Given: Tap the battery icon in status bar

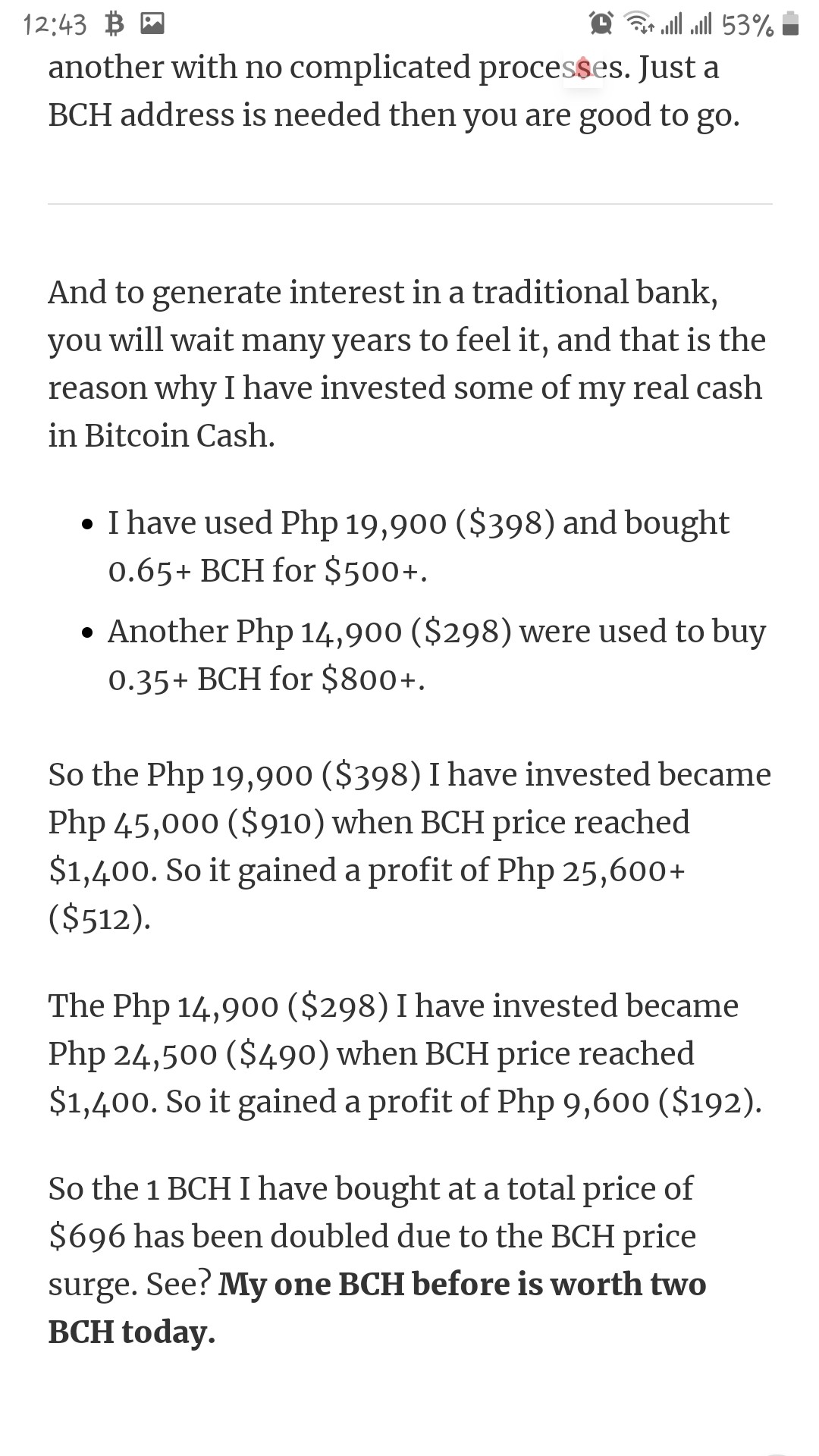Looking at the screenshot, I should [790, 25].
